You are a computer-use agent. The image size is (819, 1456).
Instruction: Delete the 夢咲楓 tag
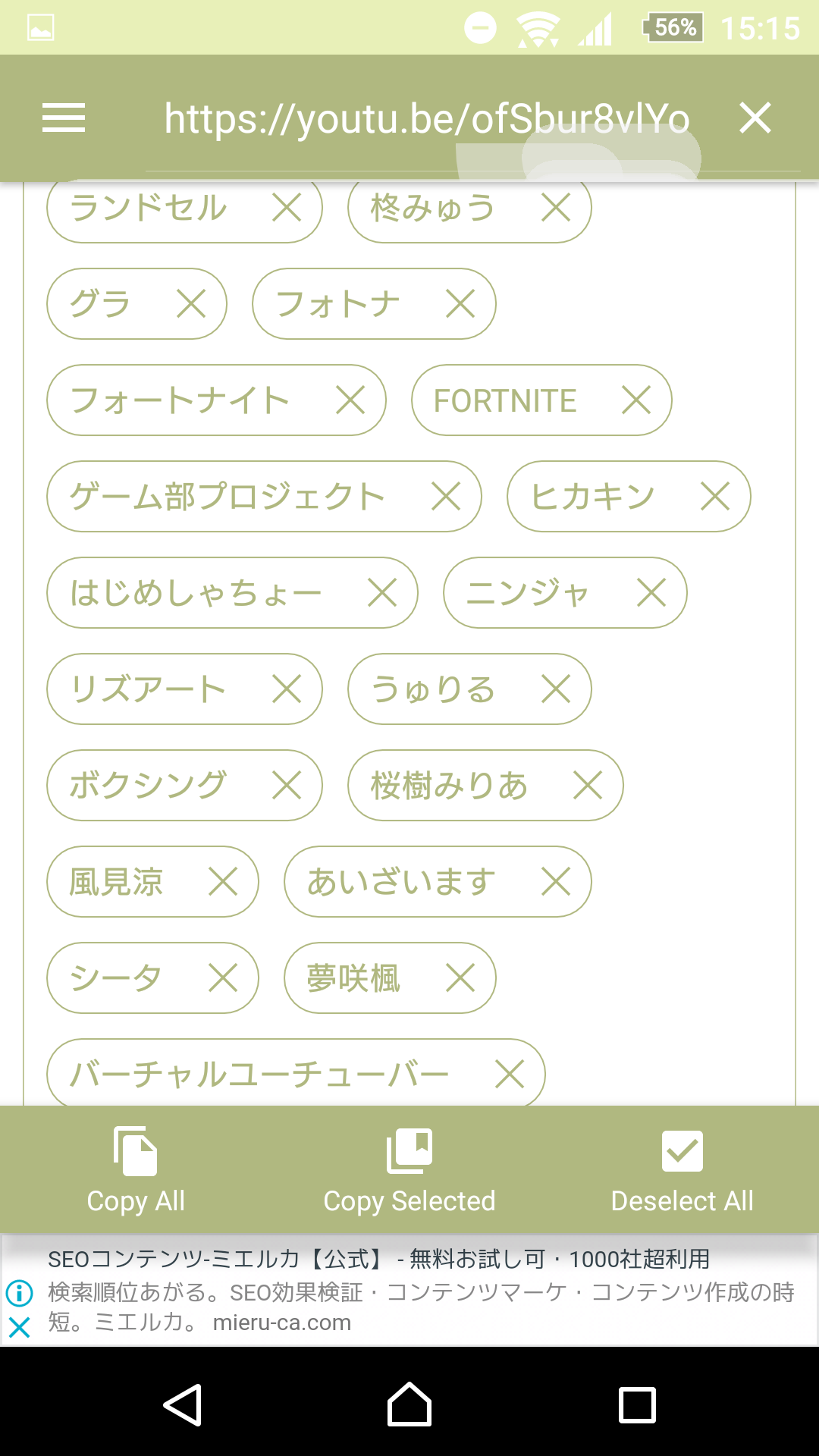click(460, 978)
